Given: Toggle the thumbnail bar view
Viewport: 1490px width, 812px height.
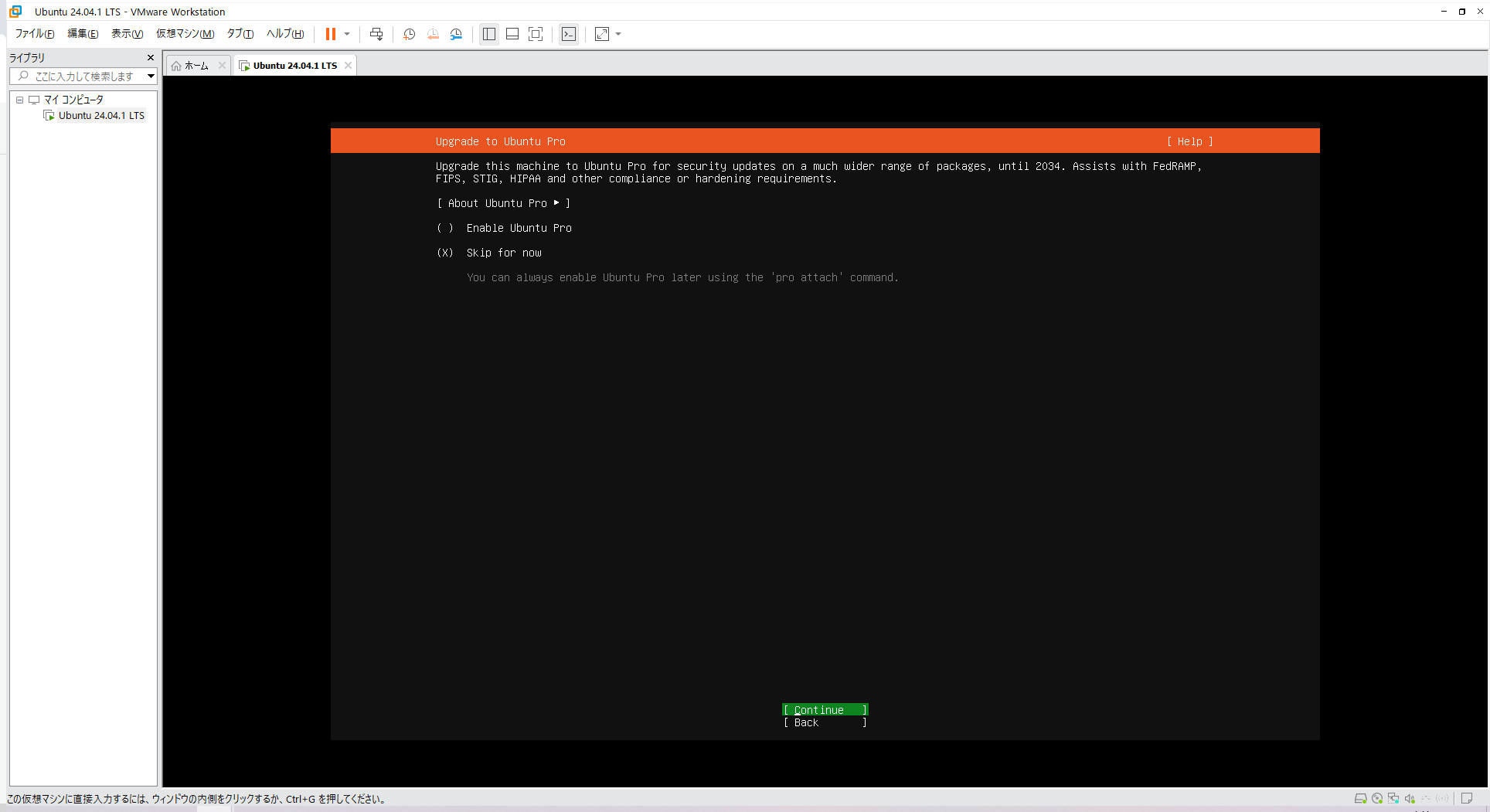Looking at the screenshot, I should [512, 34].
